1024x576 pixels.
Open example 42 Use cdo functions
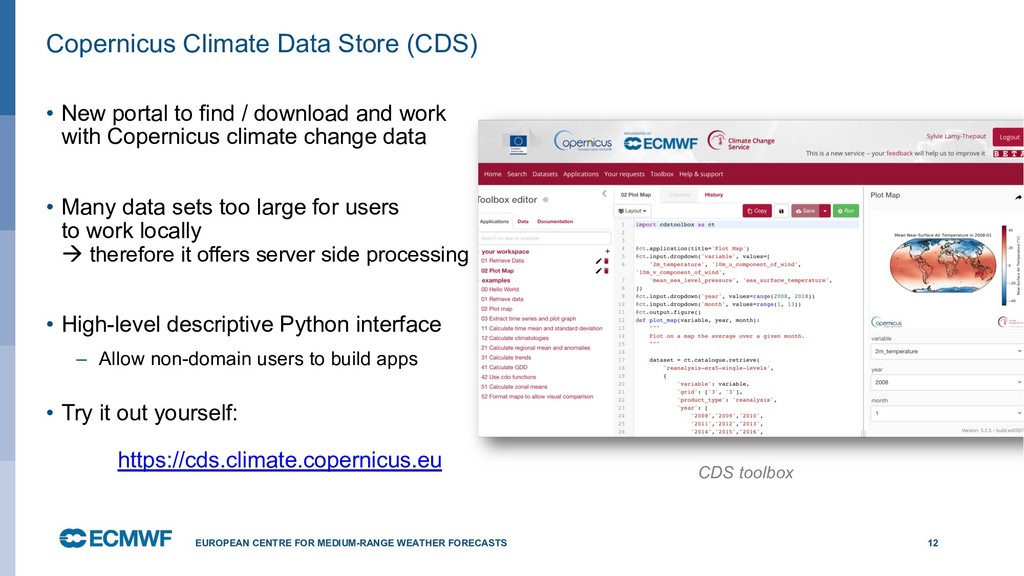click(509, 377)
